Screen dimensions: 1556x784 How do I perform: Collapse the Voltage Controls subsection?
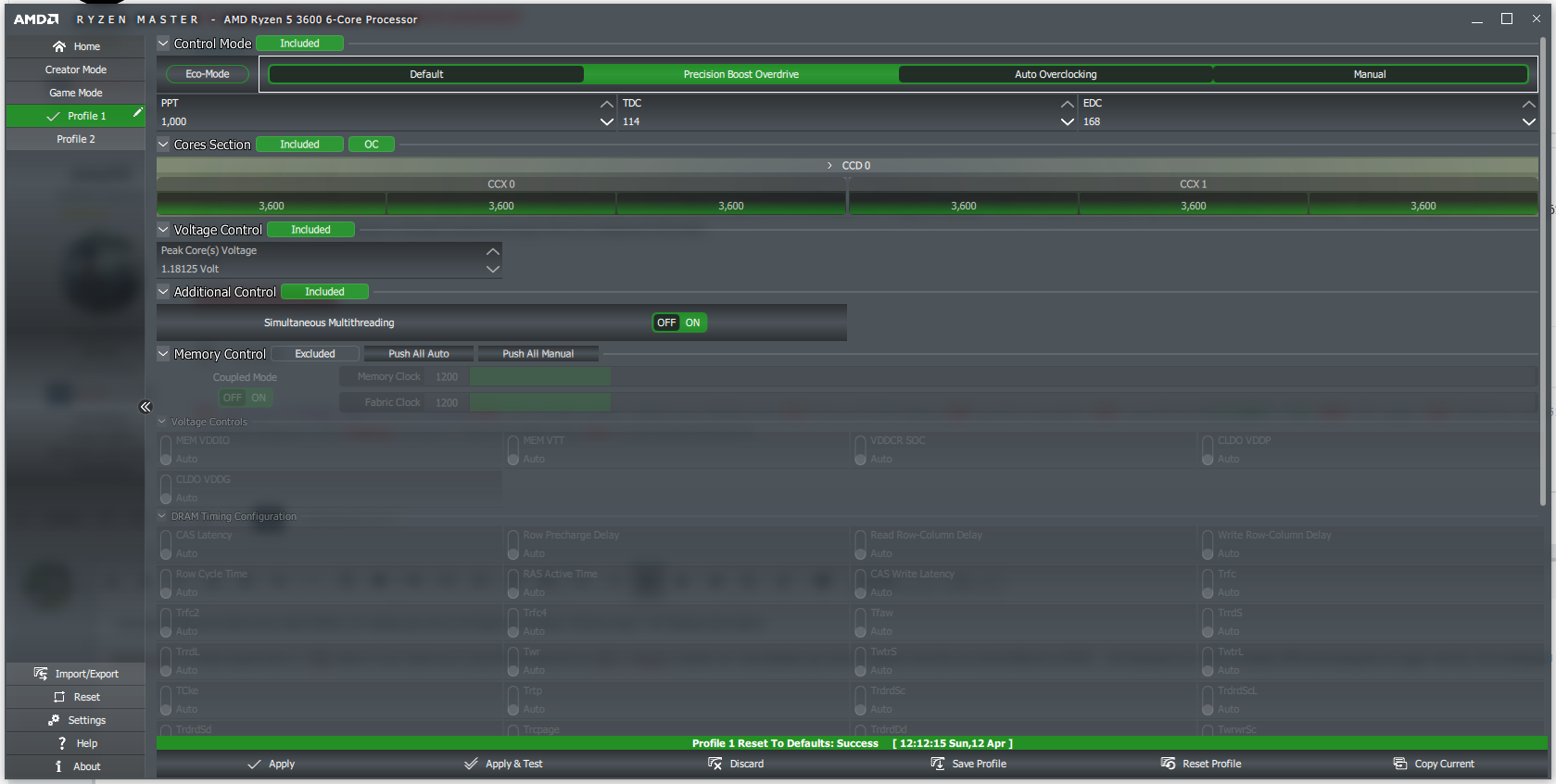coord(162,422)
